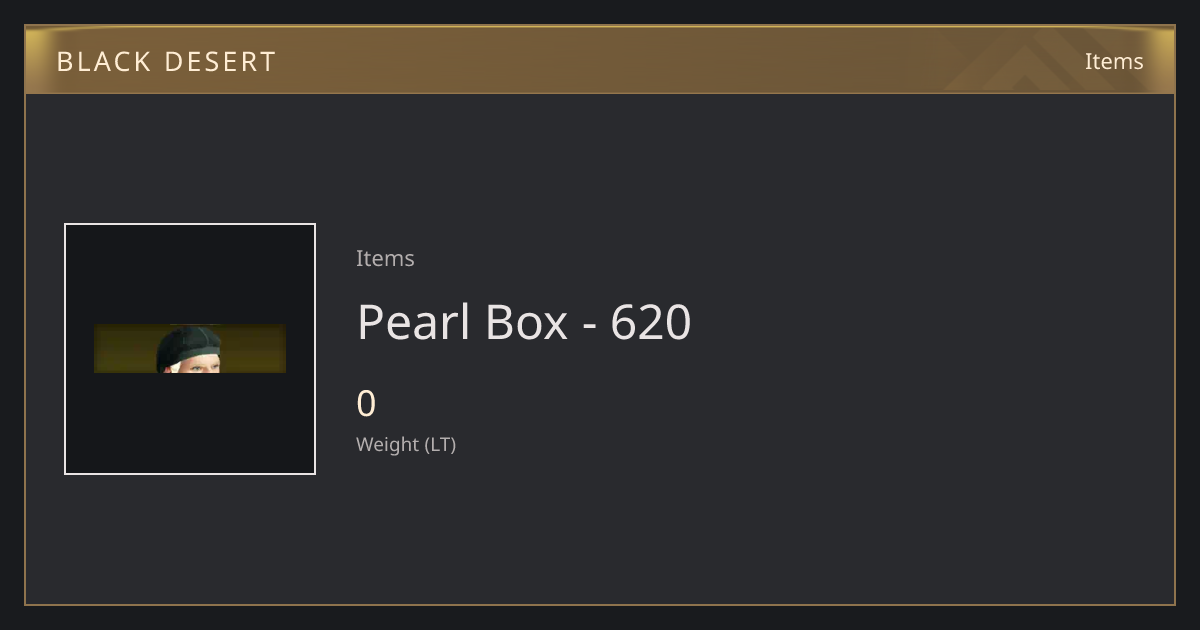The height and width of the screenshot is (630, 1200).
Task: Click the yellow band left of the character
Action: tap(125, 349)
